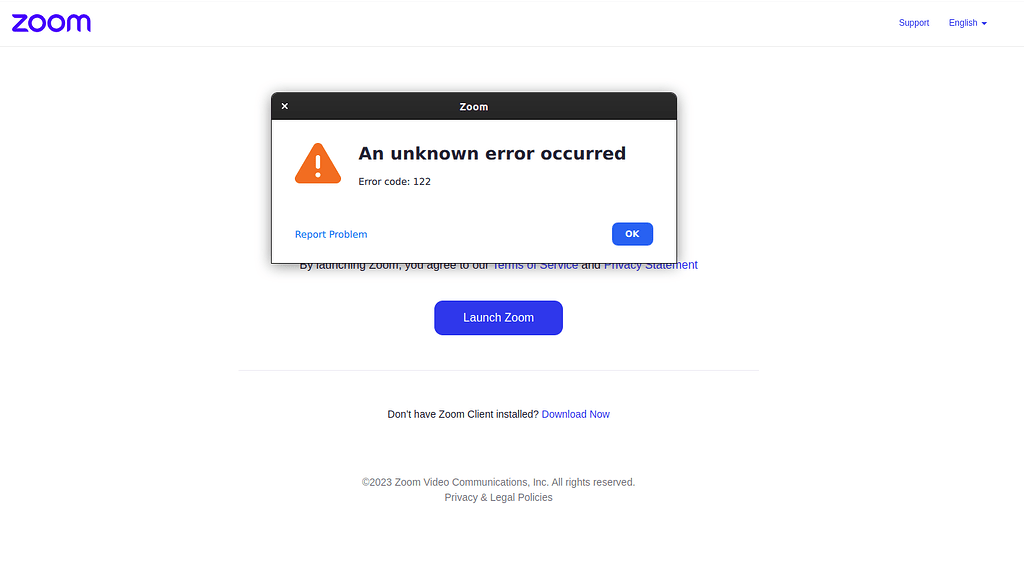This screenshot has width=1024, height=579.
Task: Click the Zoom logo in the header
Action: pos(51,23)
